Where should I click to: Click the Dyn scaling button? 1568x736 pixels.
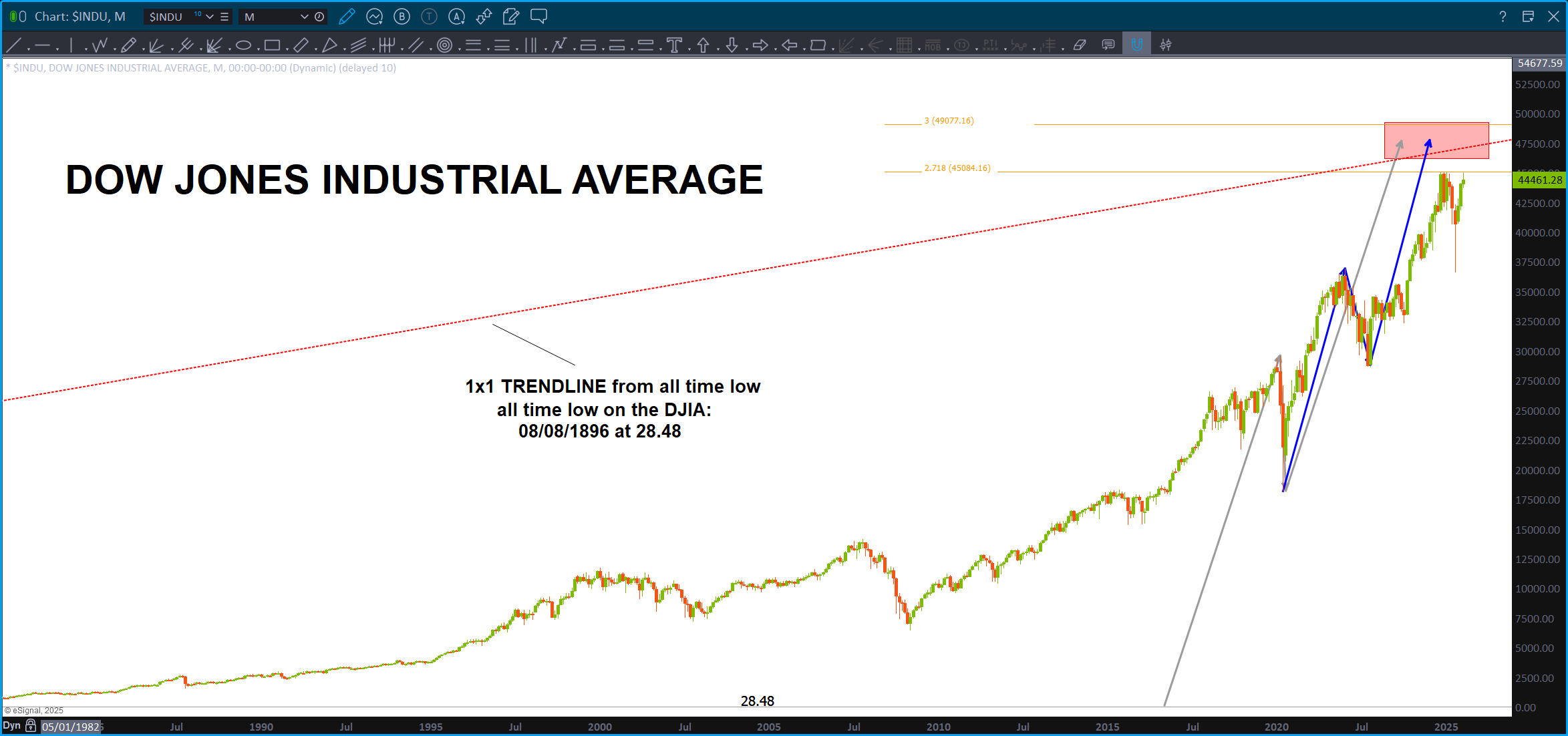(12, 726)
